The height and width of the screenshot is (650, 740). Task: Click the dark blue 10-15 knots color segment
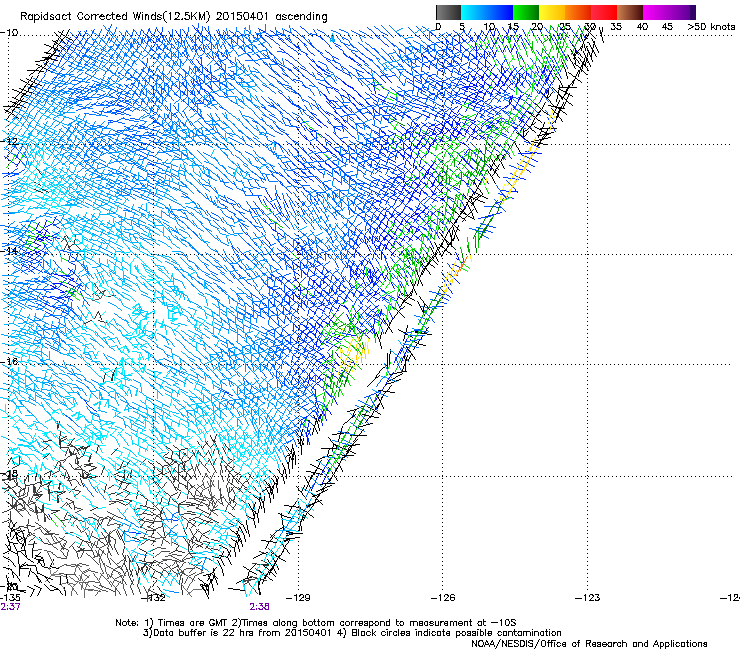499,12
